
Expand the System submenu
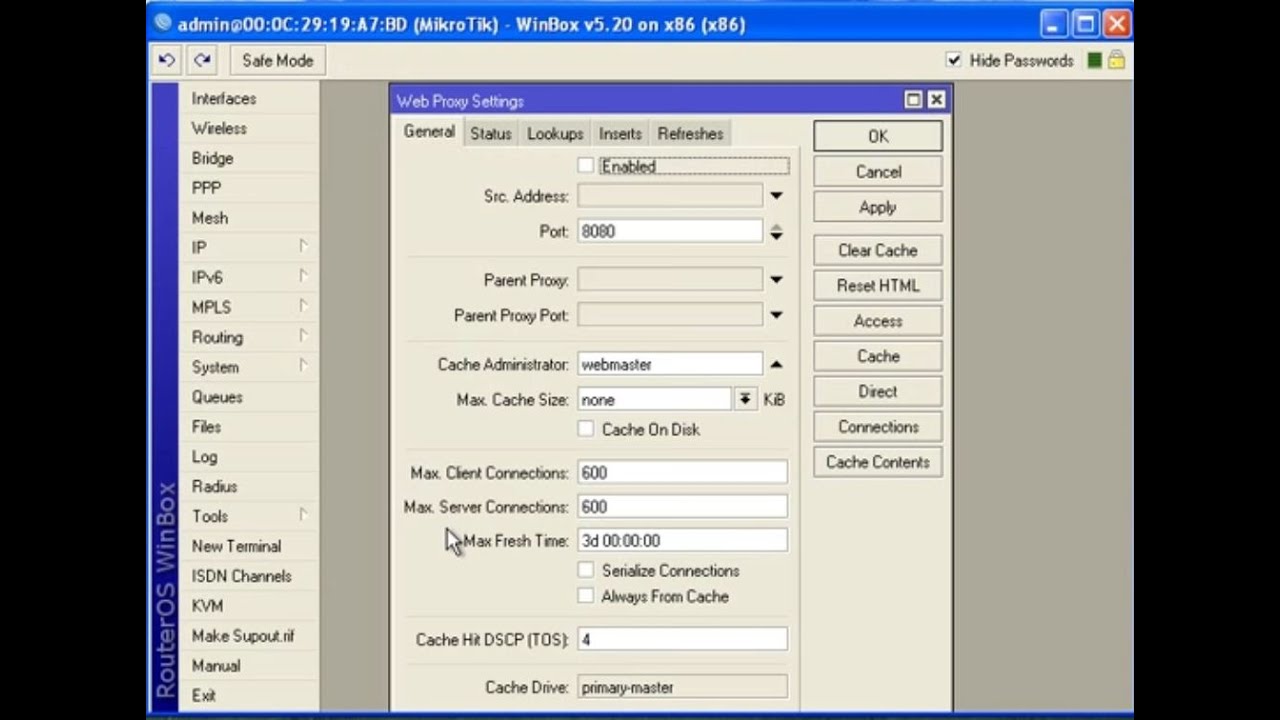[303, 367]
